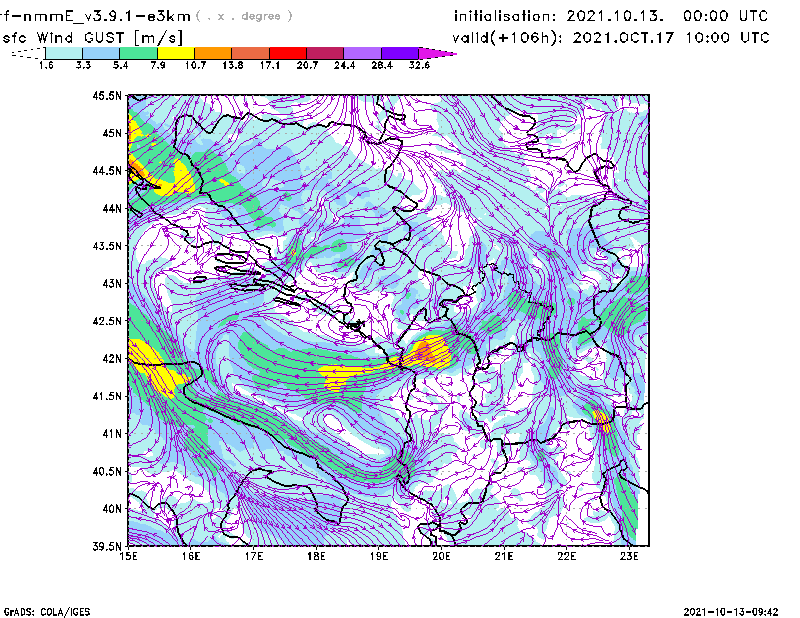This screenshot has height=618, width=800.
Task: Click the violet legend swatch (28.4–32.6)
Action: pos(400,53)
